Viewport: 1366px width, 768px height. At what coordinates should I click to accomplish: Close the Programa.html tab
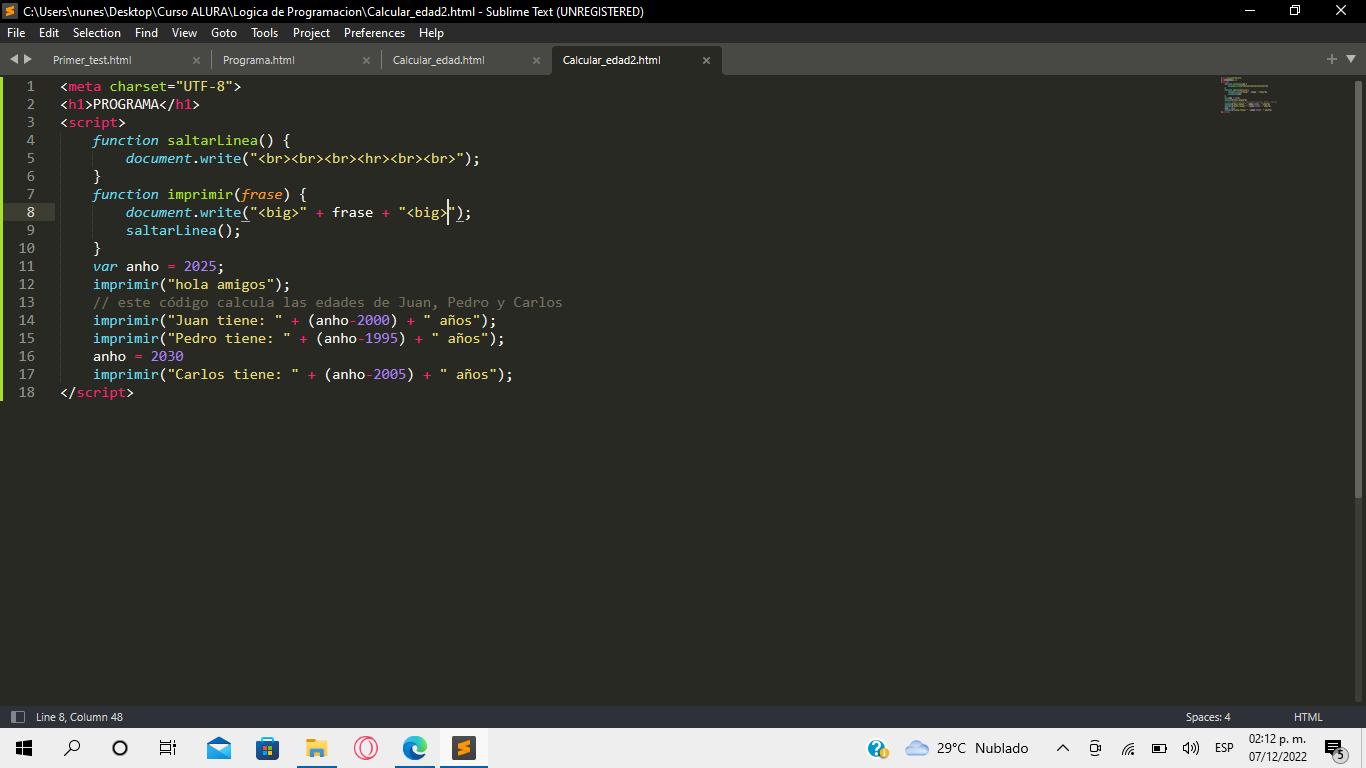[x=366, y=60]
